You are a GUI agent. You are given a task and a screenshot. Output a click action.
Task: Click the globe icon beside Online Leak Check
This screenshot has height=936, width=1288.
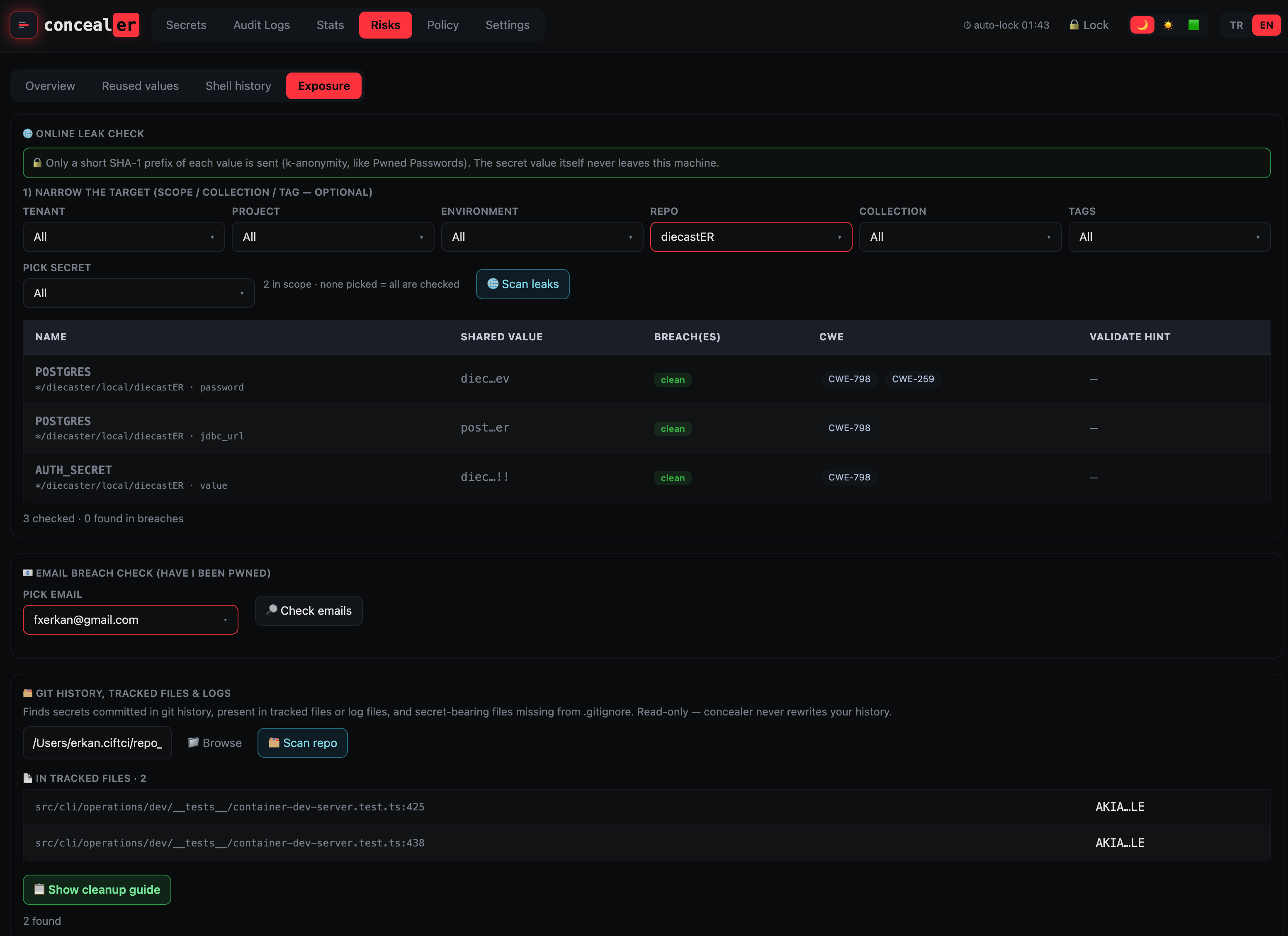[28, 133]
